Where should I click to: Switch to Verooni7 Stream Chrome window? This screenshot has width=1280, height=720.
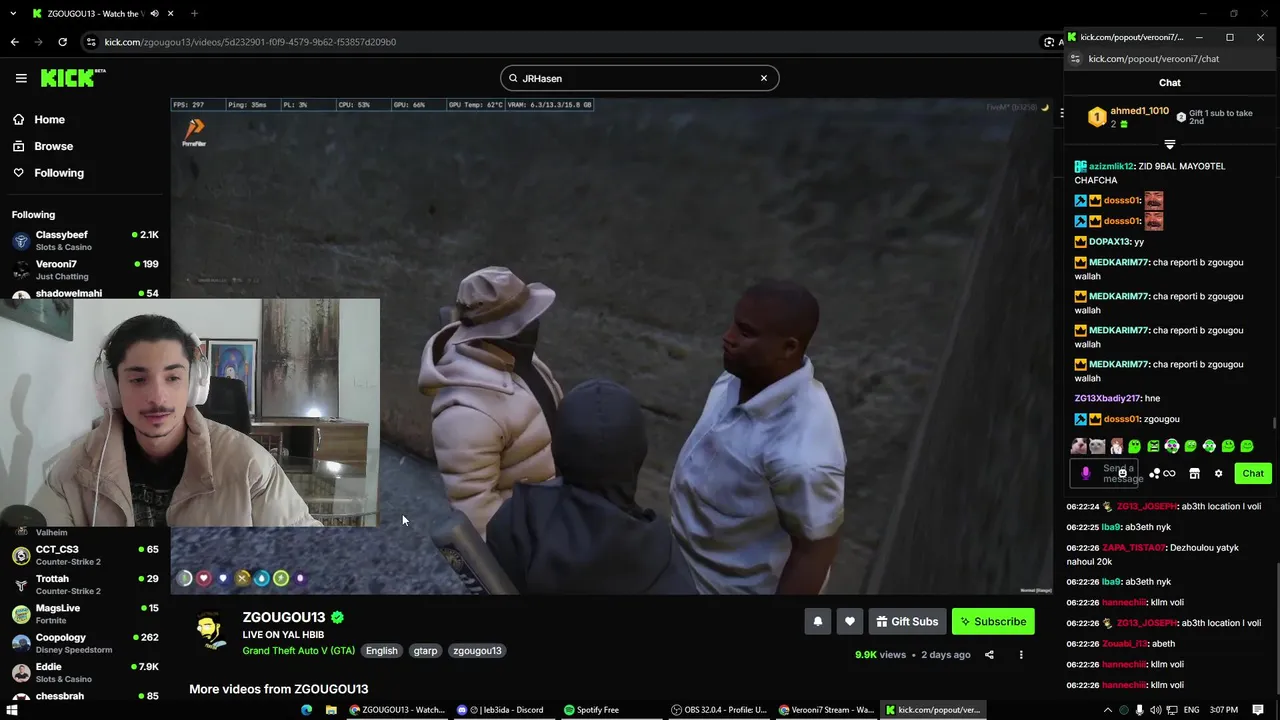(x=826, y=710)
